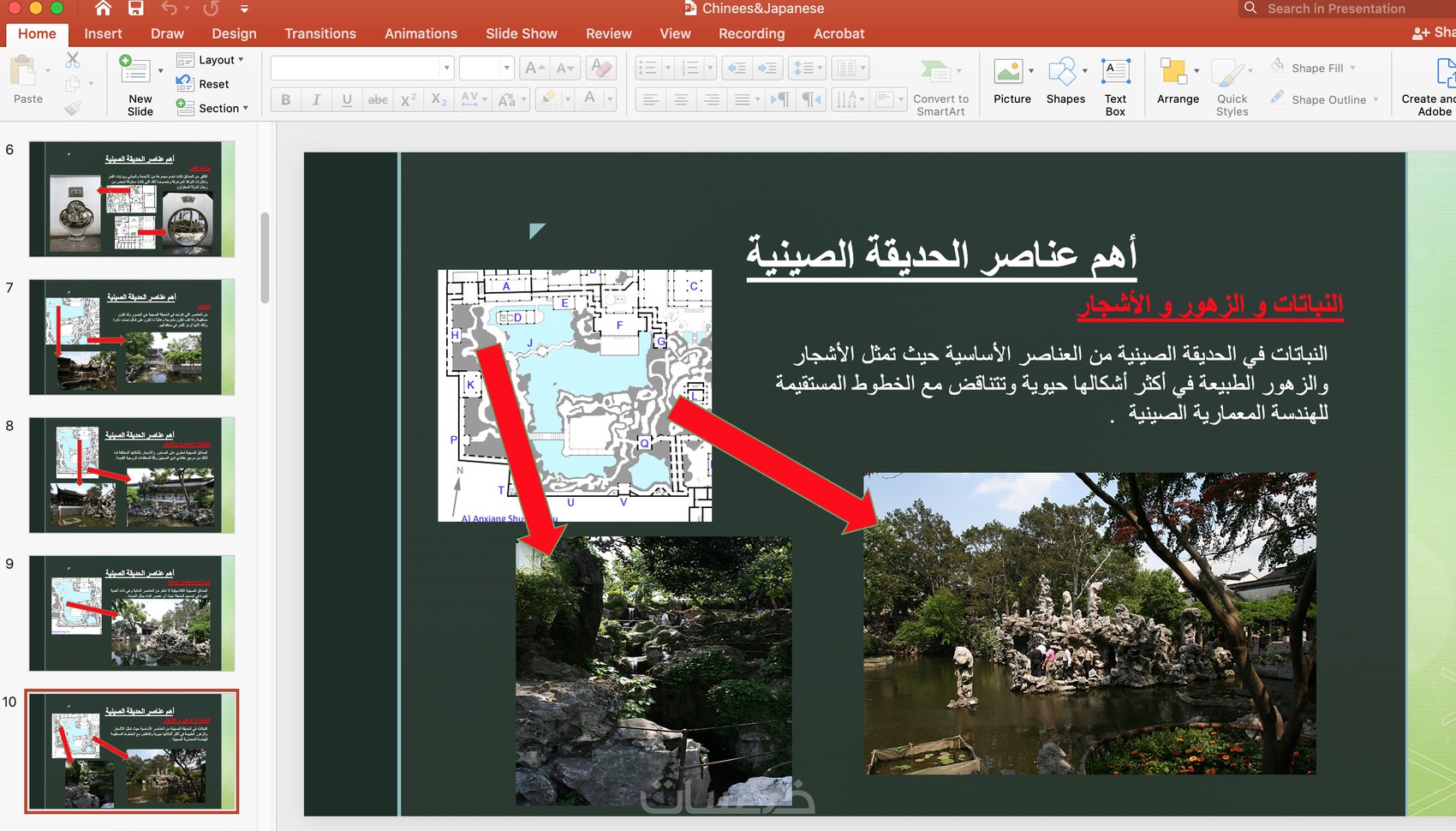Toggle underline formatting
The image size is (1456, 831).
(347, 99)
